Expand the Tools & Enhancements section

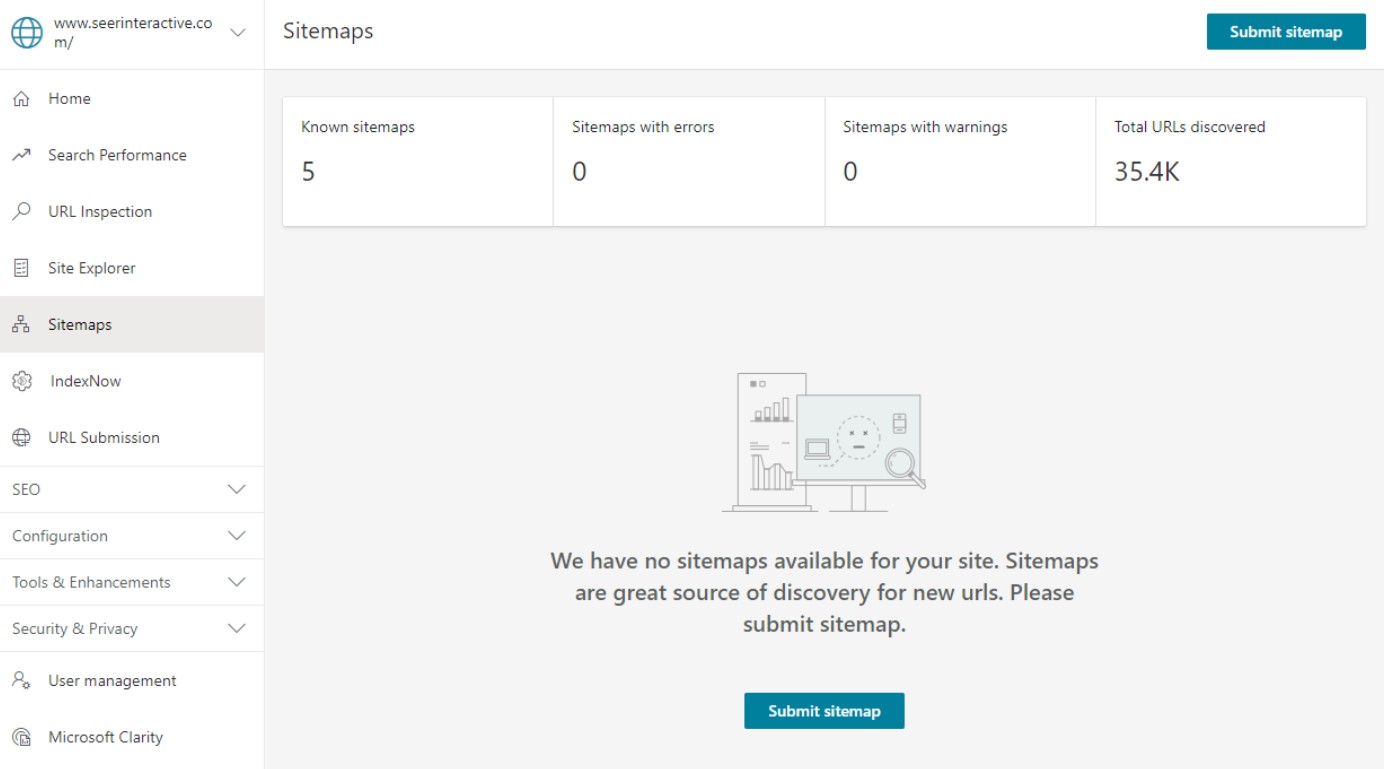click(236, 582)
